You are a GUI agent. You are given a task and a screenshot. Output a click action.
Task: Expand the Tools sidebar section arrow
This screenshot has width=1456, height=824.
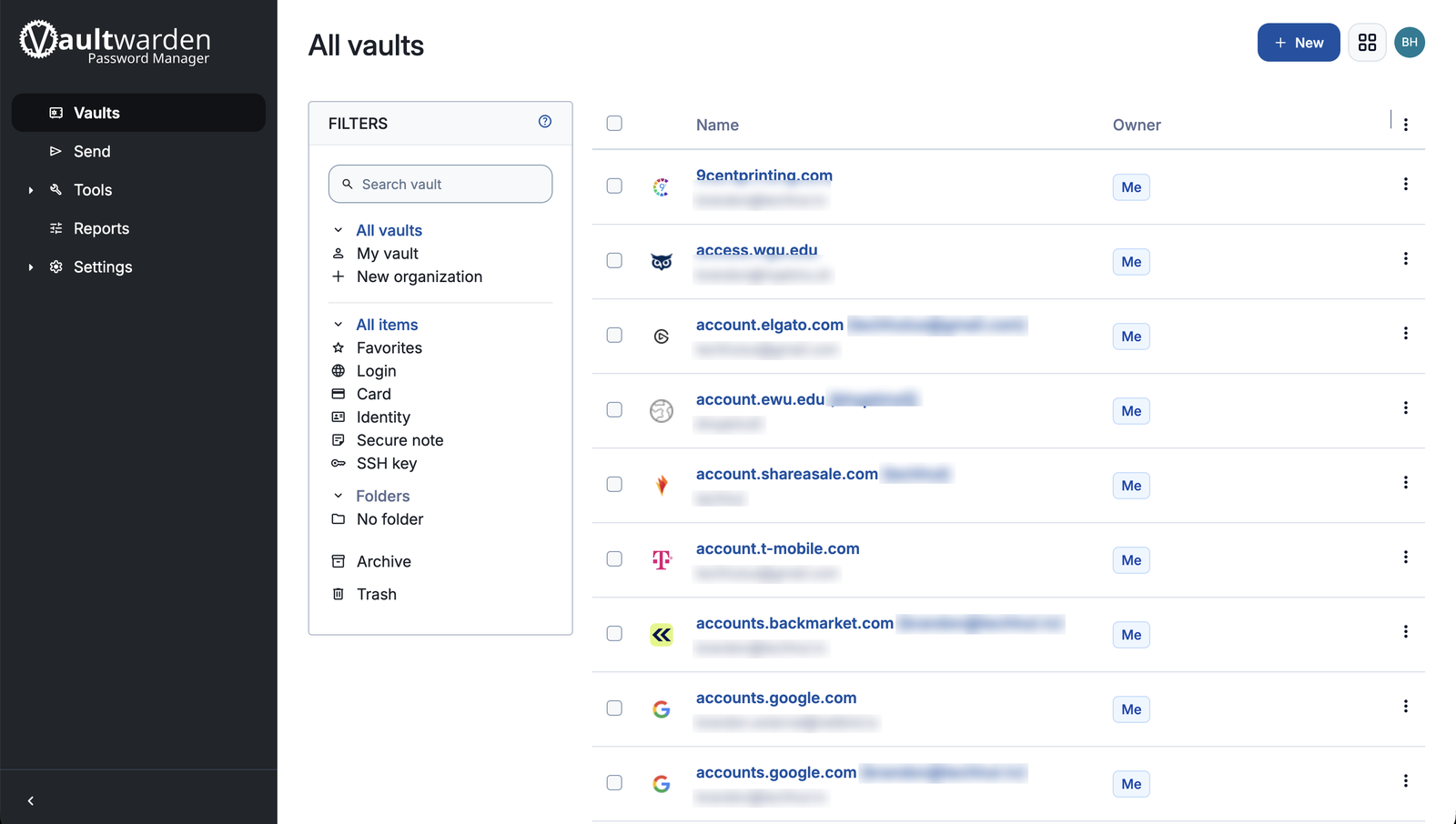point(31,190)
